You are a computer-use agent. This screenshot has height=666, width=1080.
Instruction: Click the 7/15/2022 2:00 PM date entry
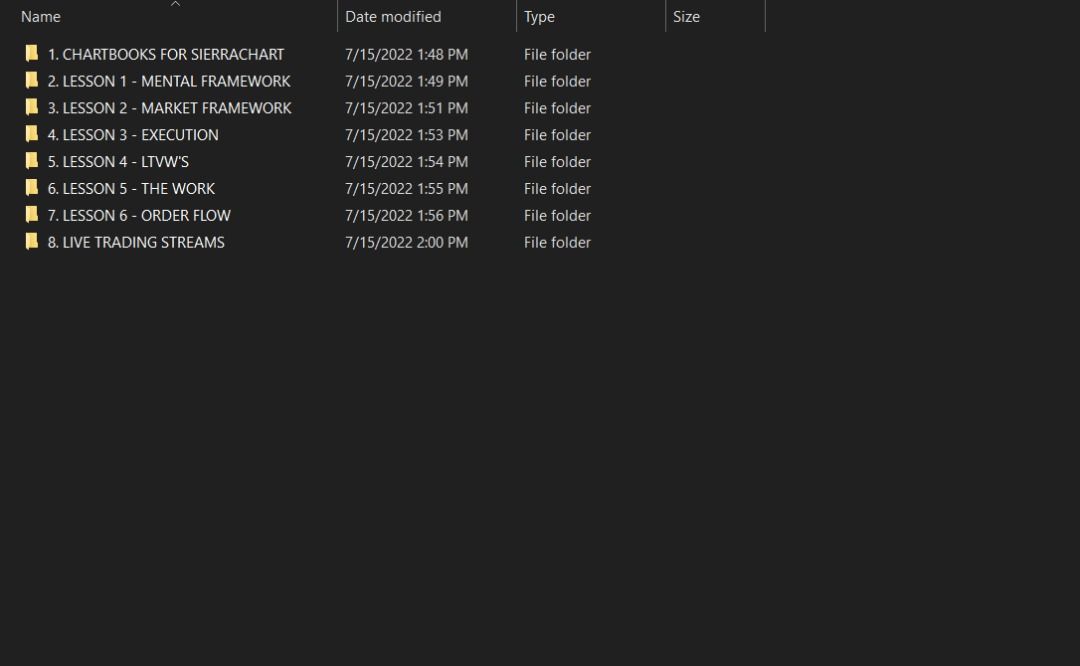[406, 242]
